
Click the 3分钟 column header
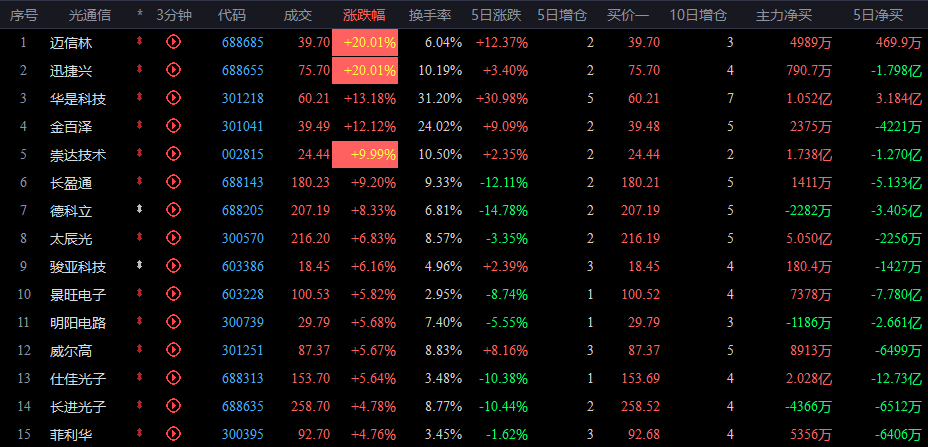174,15
